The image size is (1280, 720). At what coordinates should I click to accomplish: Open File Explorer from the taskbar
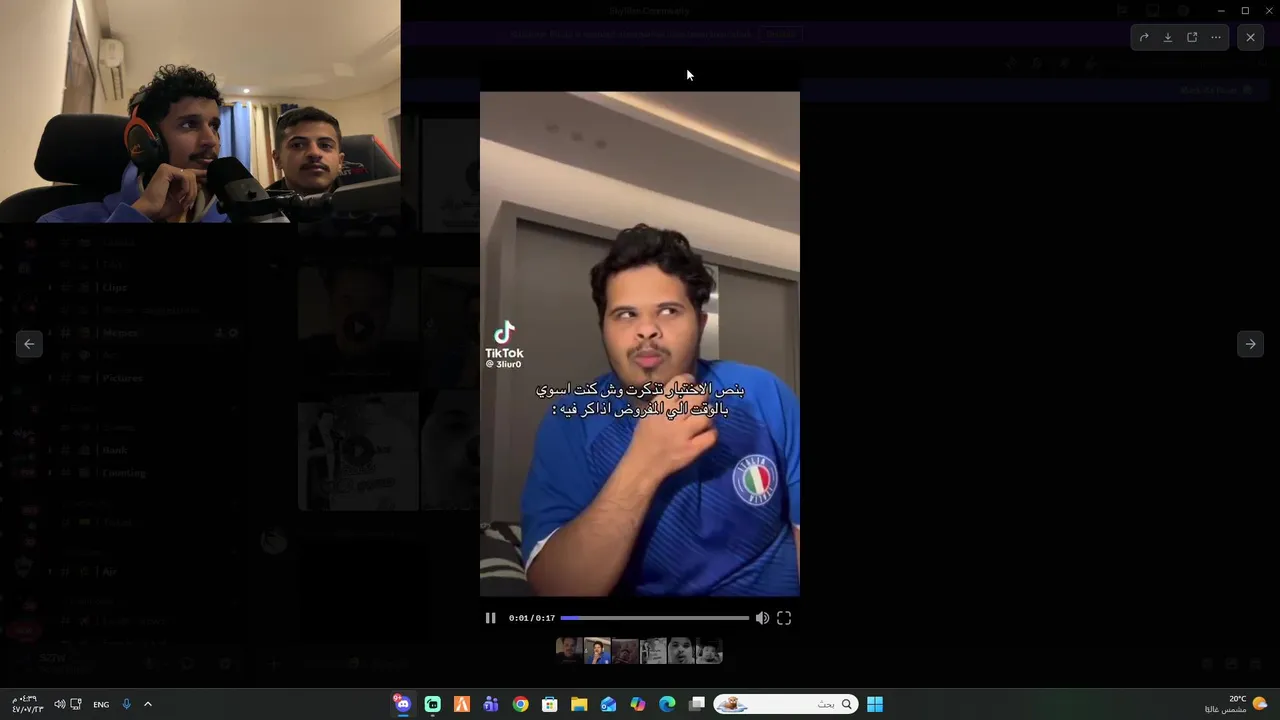pos(579,704)
